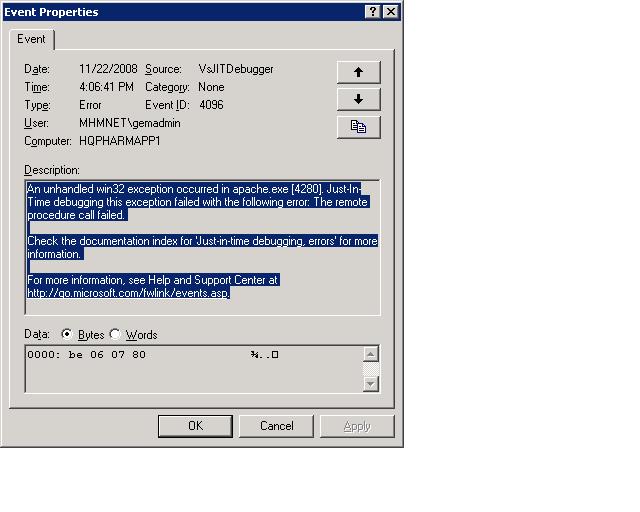
Task: Copy event details to clipboard
Action: 358,127
